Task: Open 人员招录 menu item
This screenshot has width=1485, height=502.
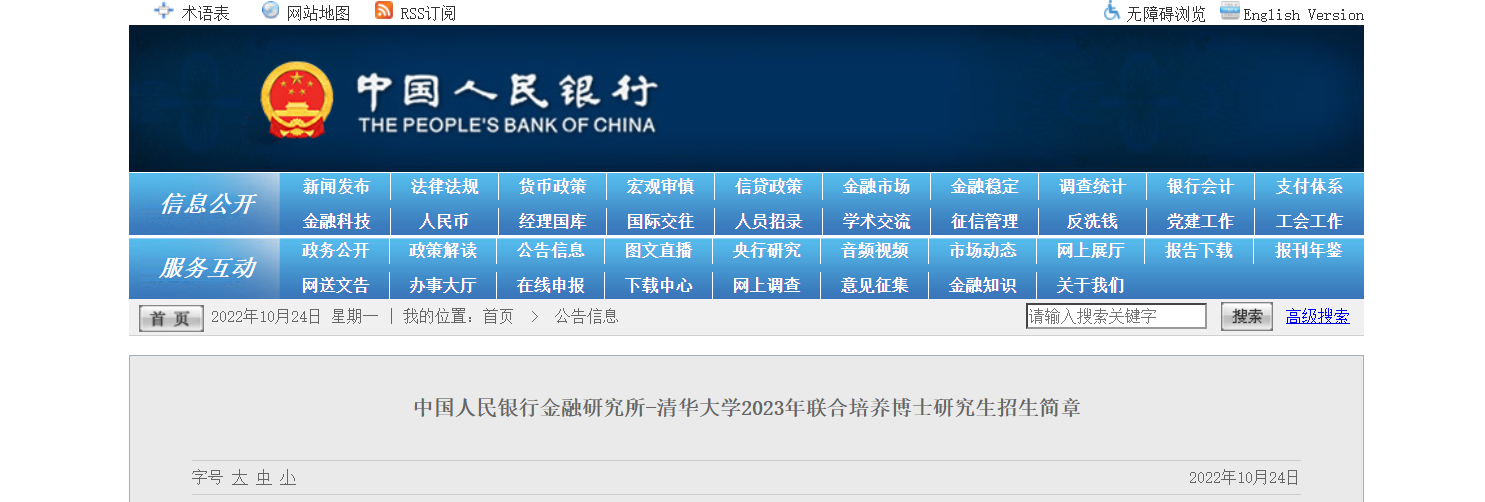Action: tap(768, 221)
